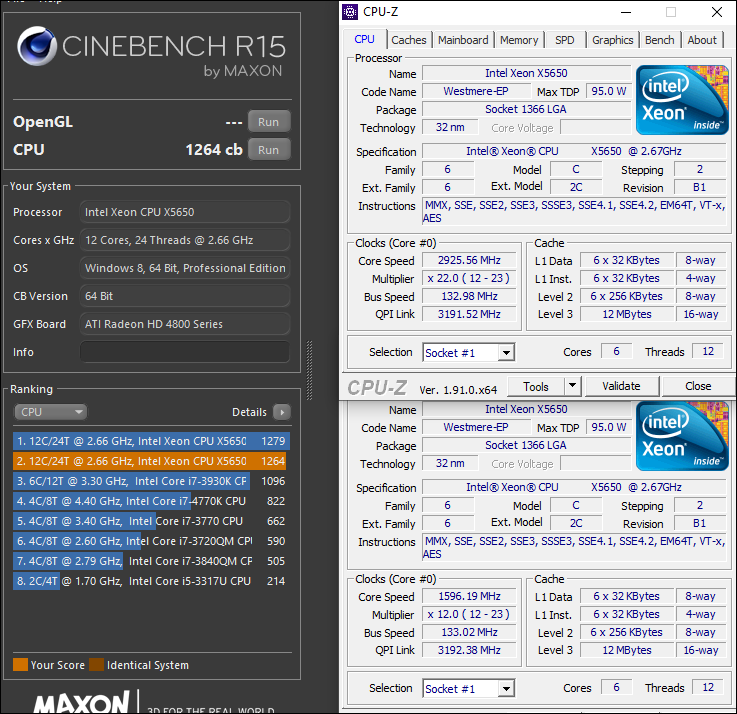The image size is (737, 714).
Task: Click the Processor field Intel Xeon CPU X5650
Action: [x=185, y=212]
